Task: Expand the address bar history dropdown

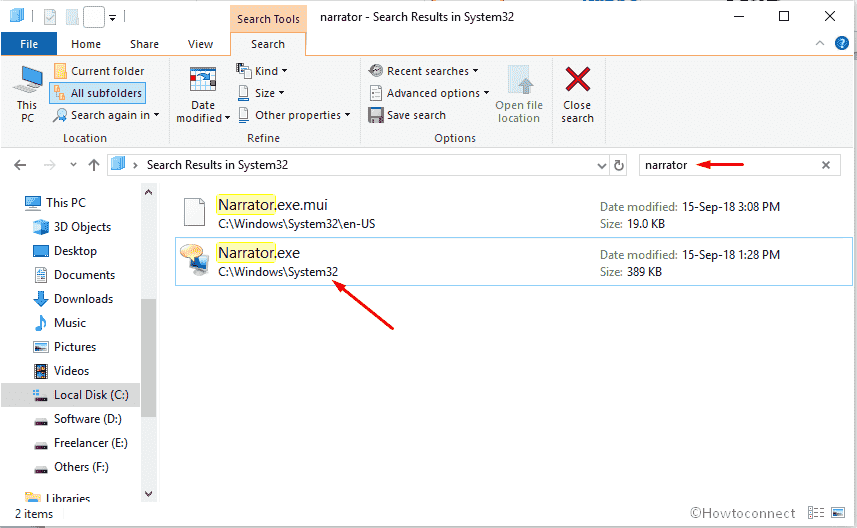Action: point(602,166)
